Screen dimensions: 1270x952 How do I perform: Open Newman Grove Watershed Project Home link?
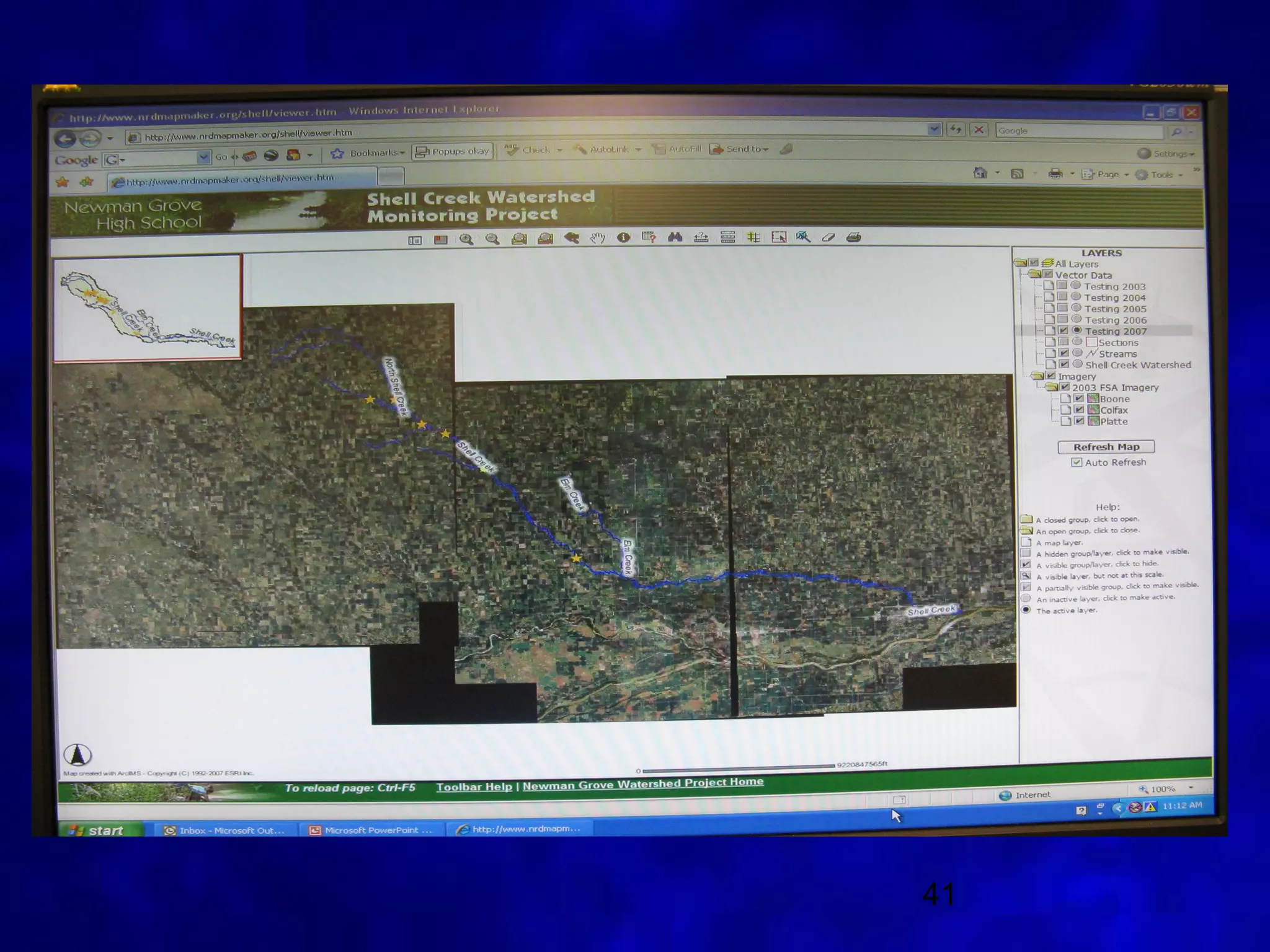[x=642, y=784]
